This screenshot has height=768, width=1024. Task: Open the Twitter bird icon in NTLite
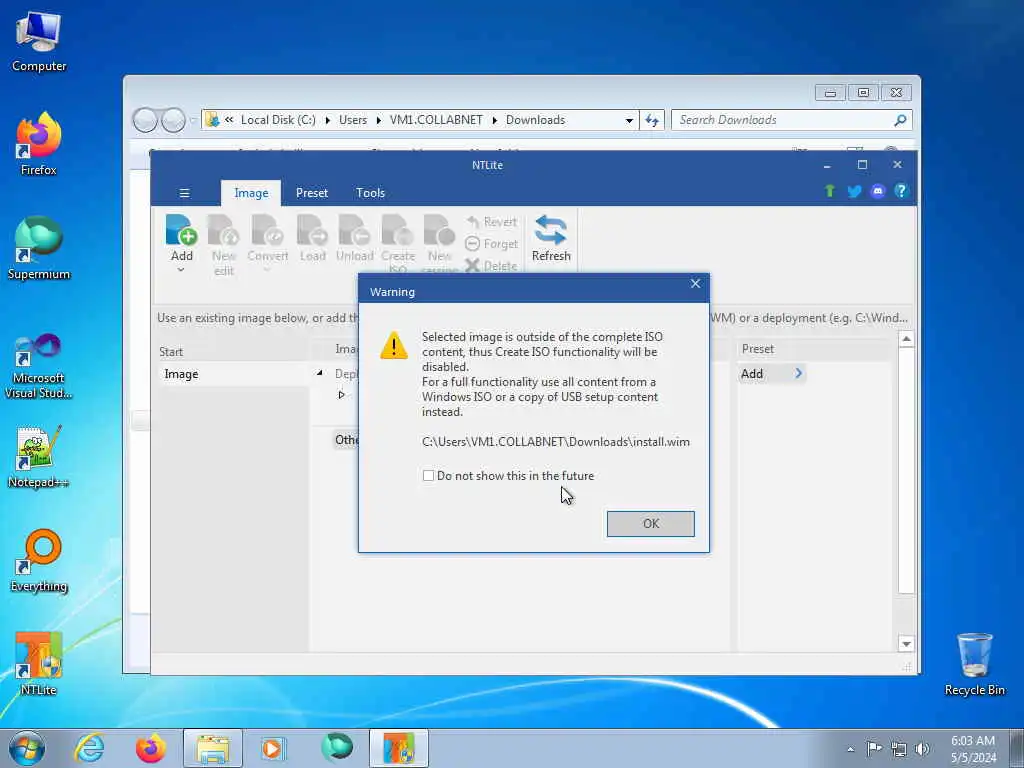coord(854,191)
